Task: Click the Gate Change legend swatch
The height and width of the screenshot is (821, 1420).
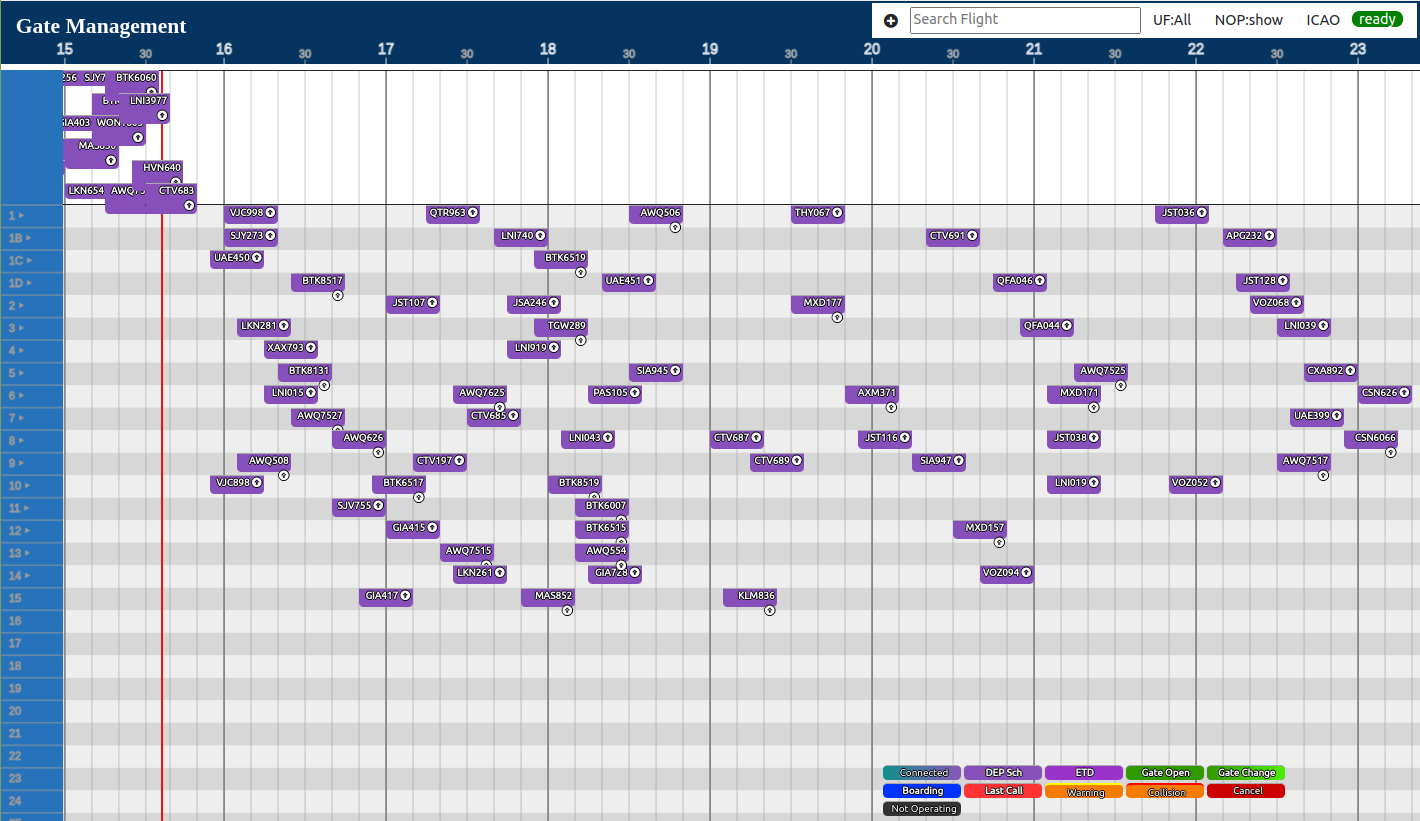Action: pyautogui.click(x=1245, y=773)
